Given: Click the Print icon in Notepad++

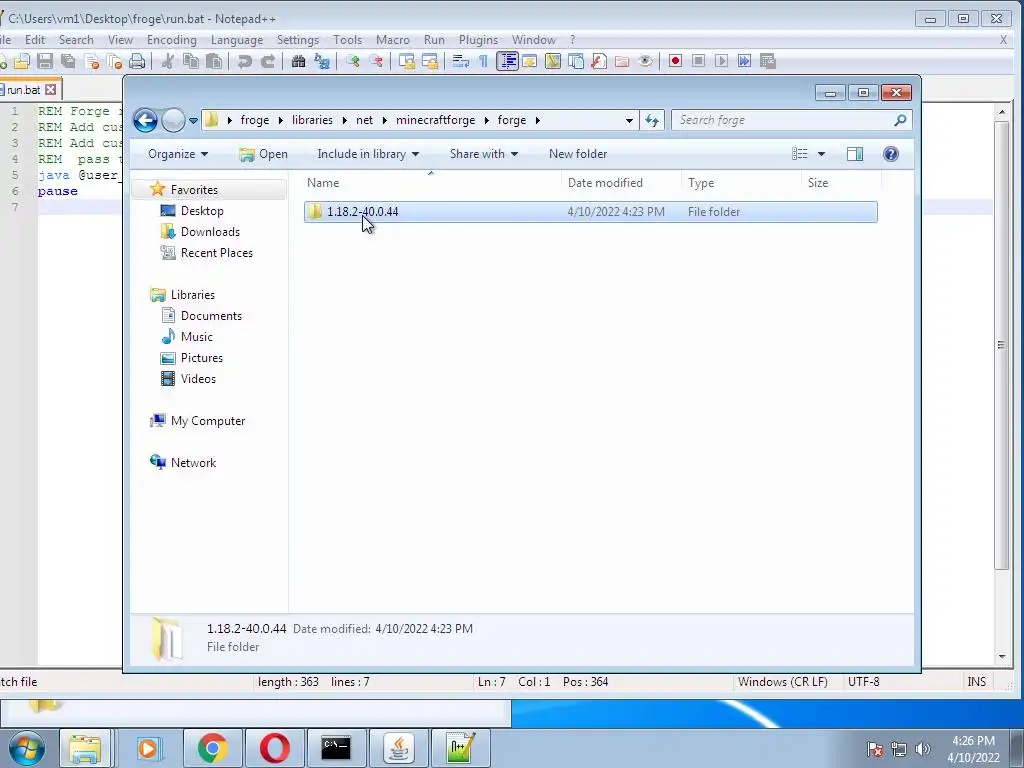Looking at the screenshot, I should click(x=136, y=61).
